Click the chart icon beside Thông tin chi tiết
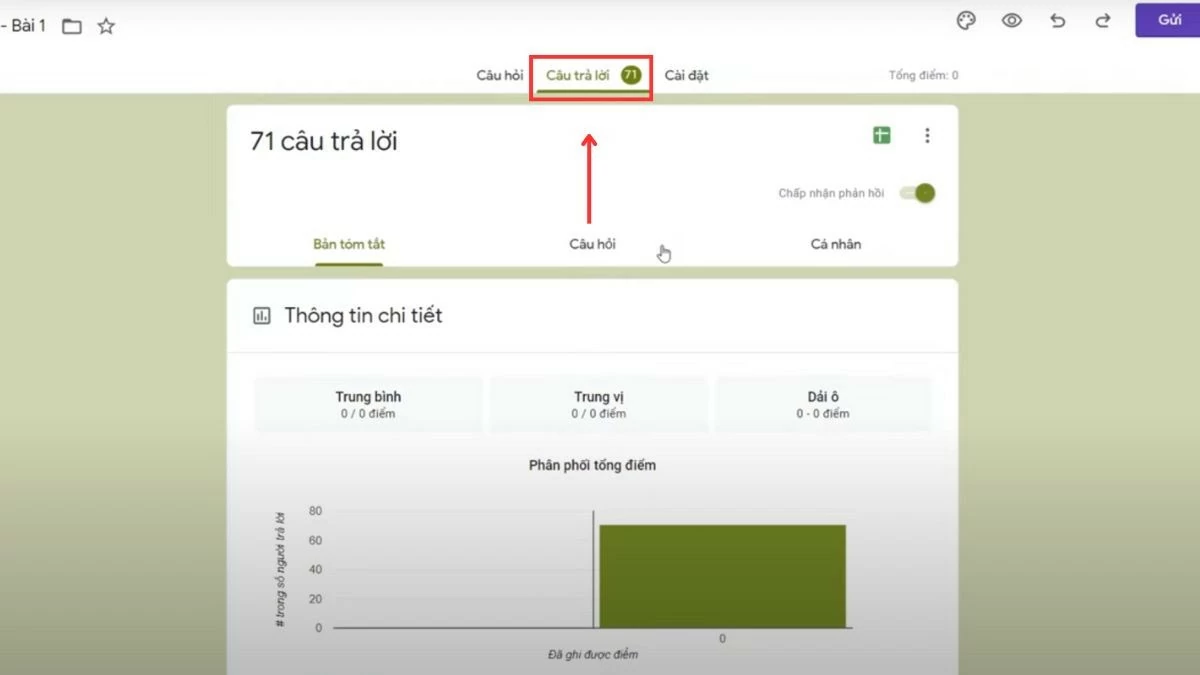This screenshot has width=1200, height=675. (x=260, y=315)
